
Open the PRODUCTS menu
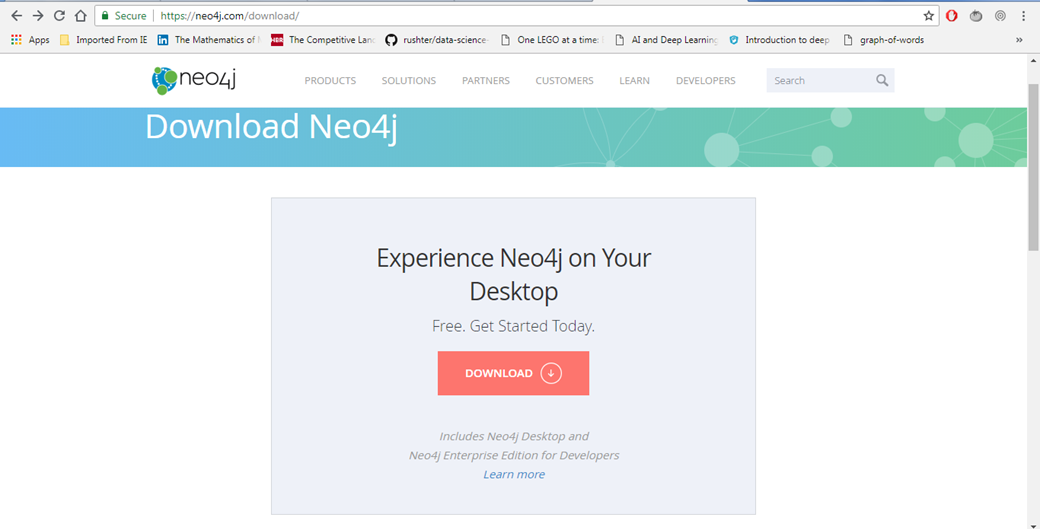[330, 81]
